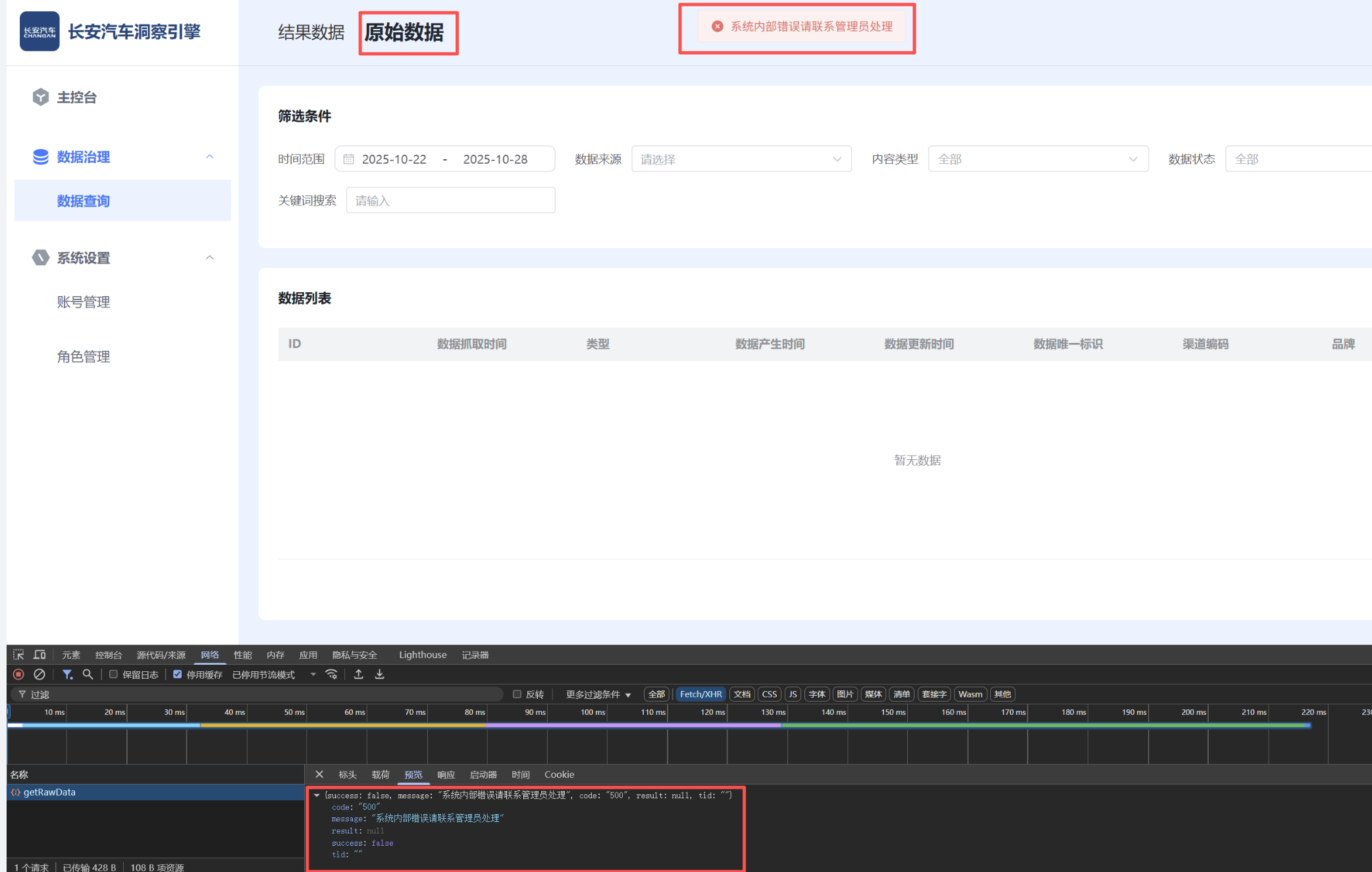Enable the 保留日志 checkbox

(113, 675)
